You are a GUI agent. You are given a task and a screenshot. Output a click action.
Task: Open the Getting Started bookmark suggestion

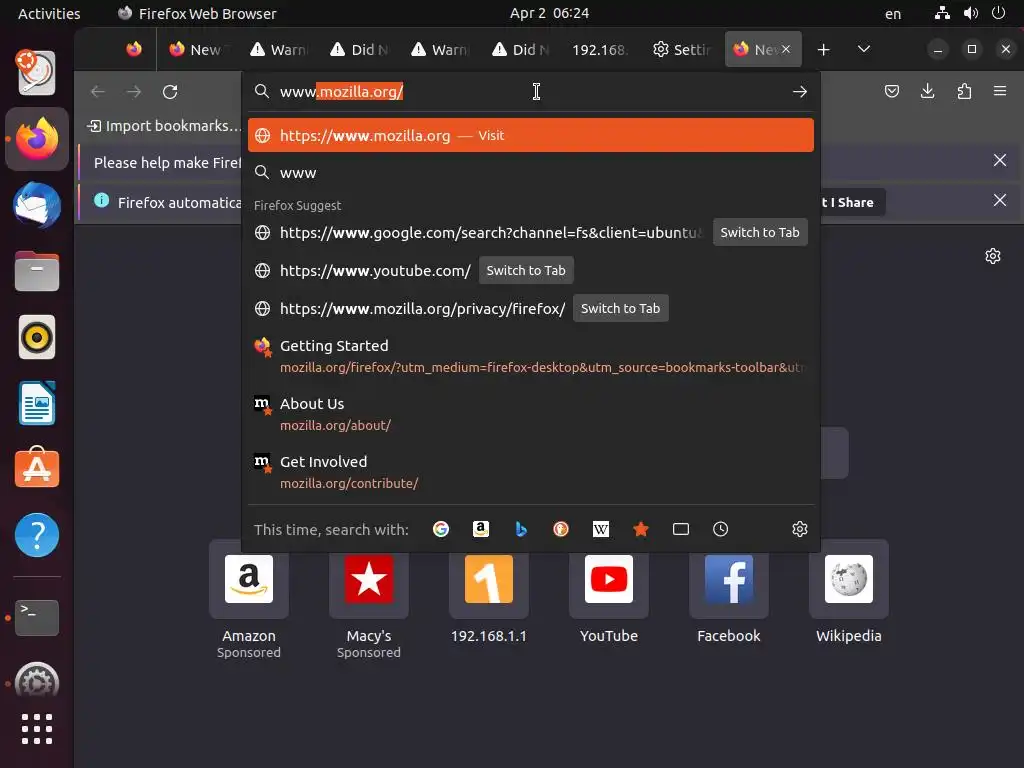(531, 356)
